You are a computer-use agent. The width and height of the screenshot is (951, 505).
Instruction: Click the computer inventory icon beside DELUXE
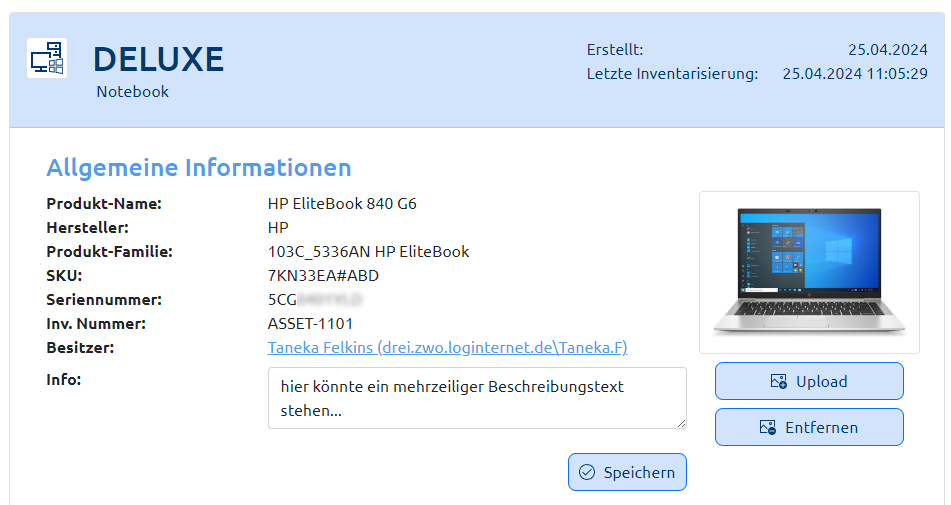(x=47, y=58)
